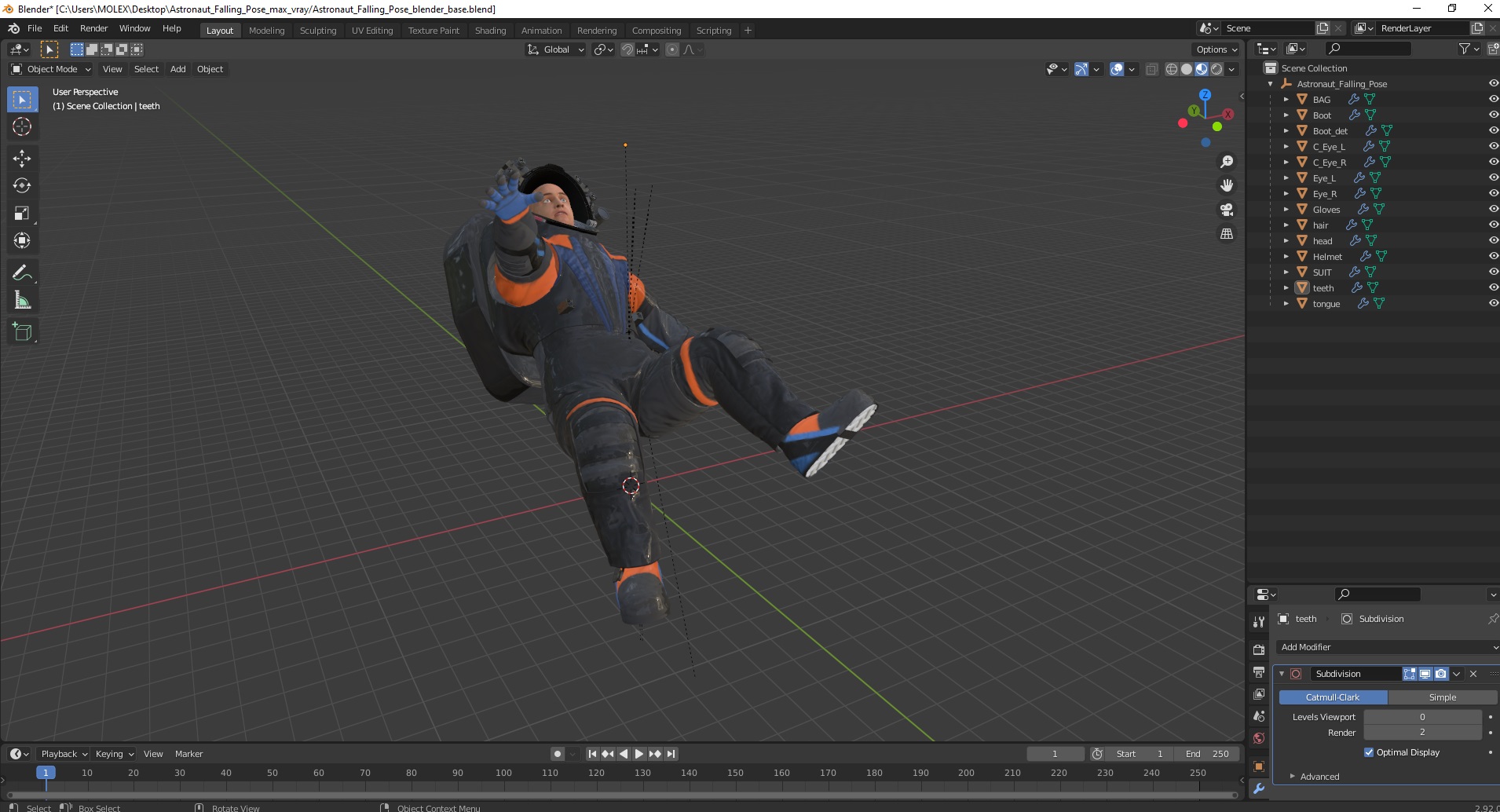
Task: Toggle auto keying record button
Action: pos(557,754)
